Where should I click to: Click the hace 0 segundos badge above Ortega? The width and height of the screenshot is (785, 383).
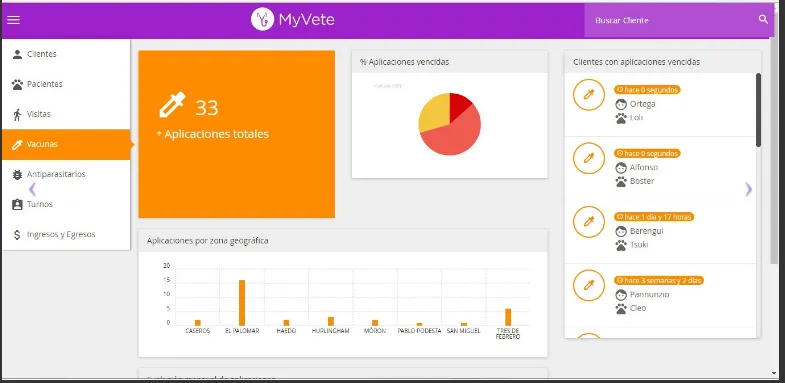647,90
